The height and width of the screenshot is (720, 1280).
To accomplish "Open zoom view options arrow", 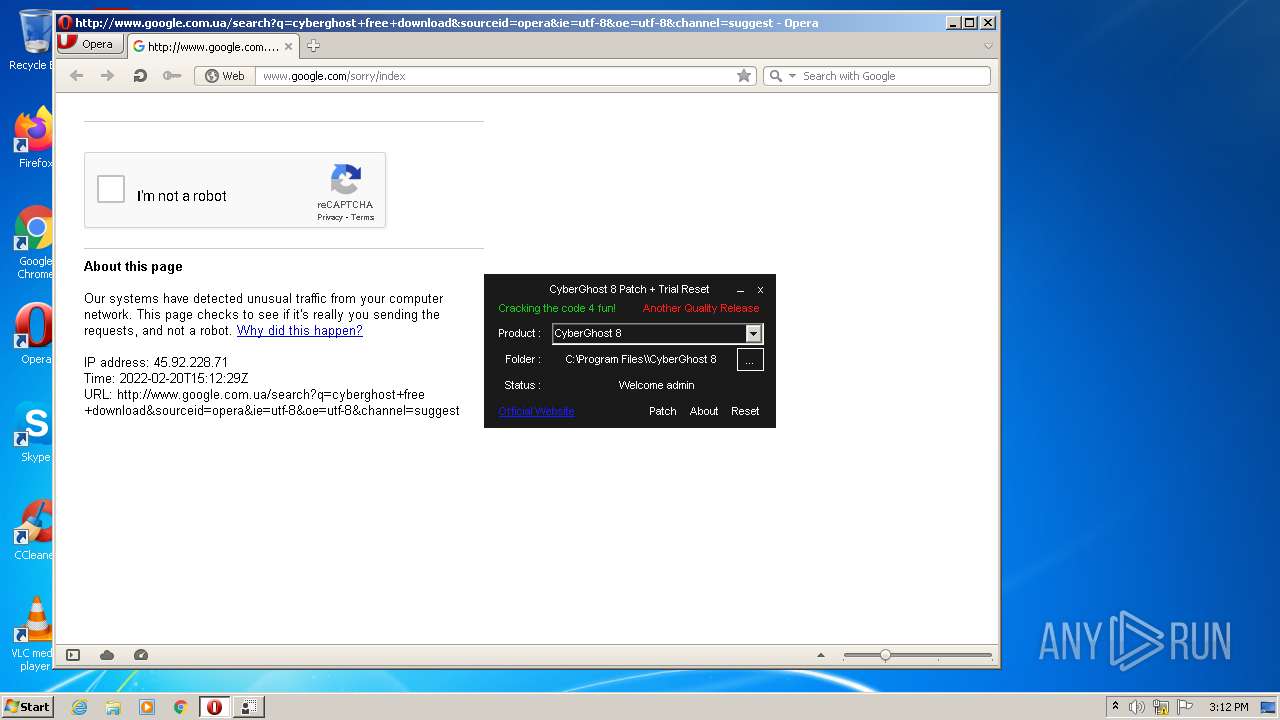I will (x=821, y=655).
